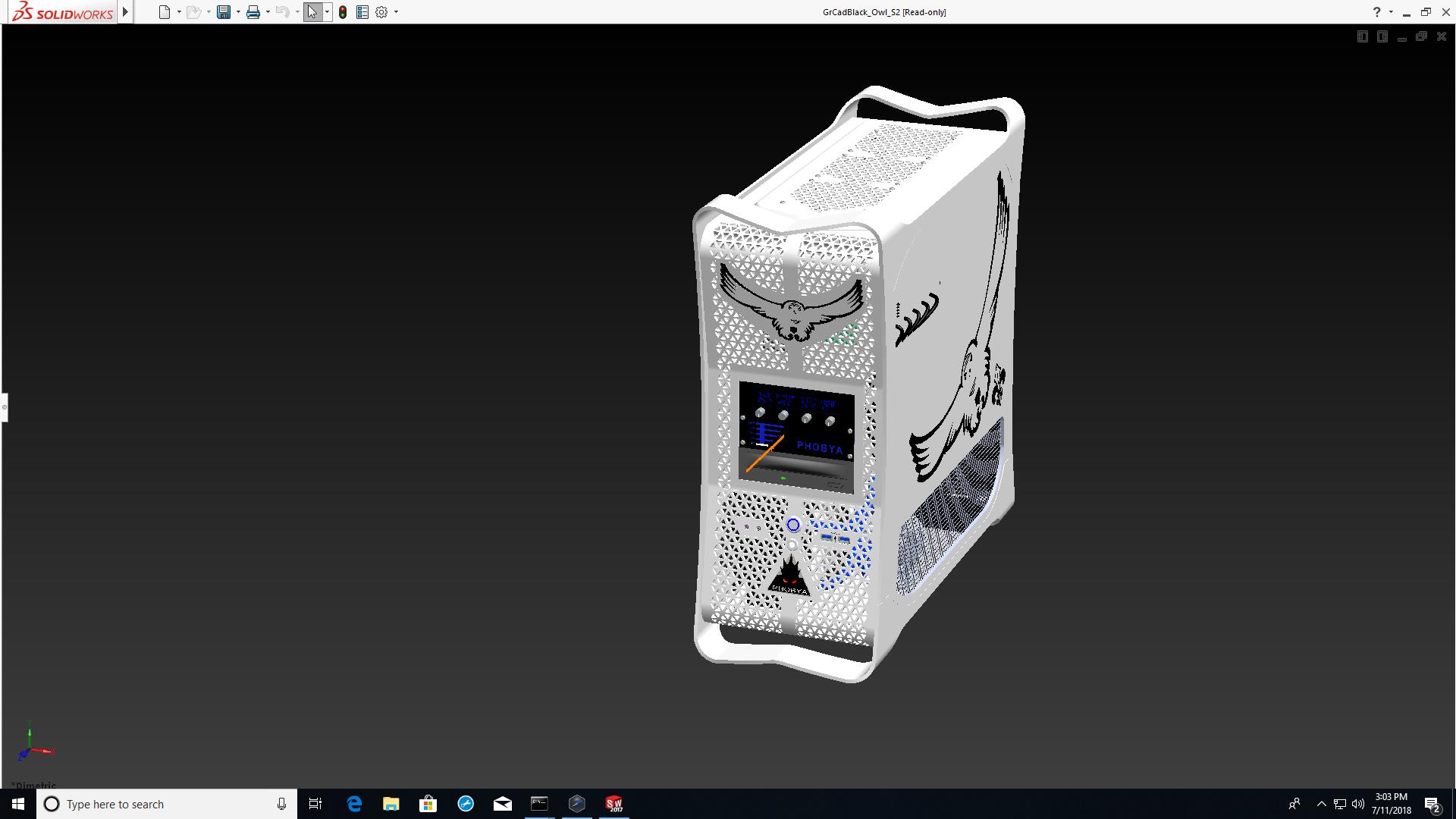
Task: Click the Rebuild traffic light icon
Action: point(343,12)
